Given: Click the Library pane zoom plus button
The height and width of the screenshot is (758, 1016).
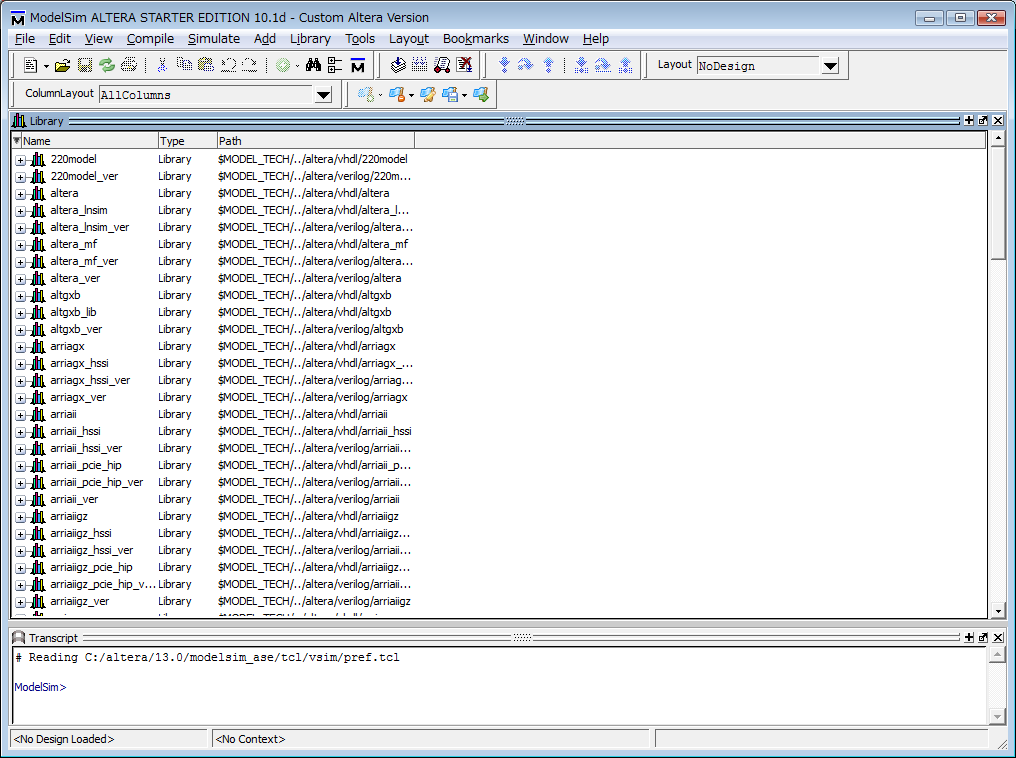Looking at the screenshot, I should click(x=969, y=121).
